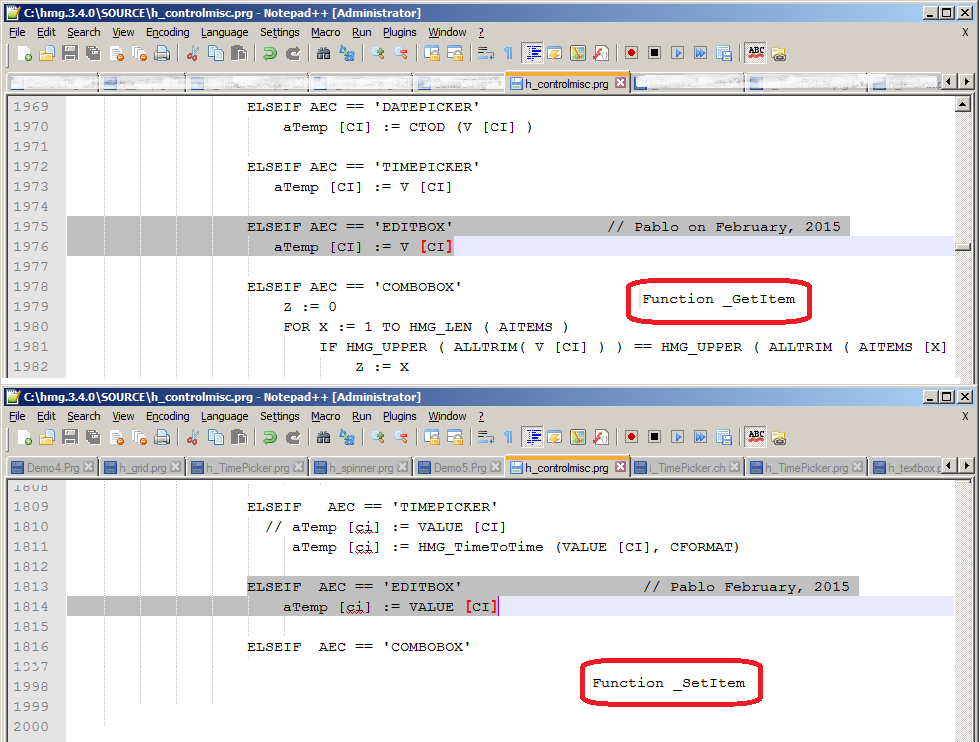Viewport: 980px width, 742px height.
Task: Click the Save icon in the lower window toolbar
Action: coord(70,437)
